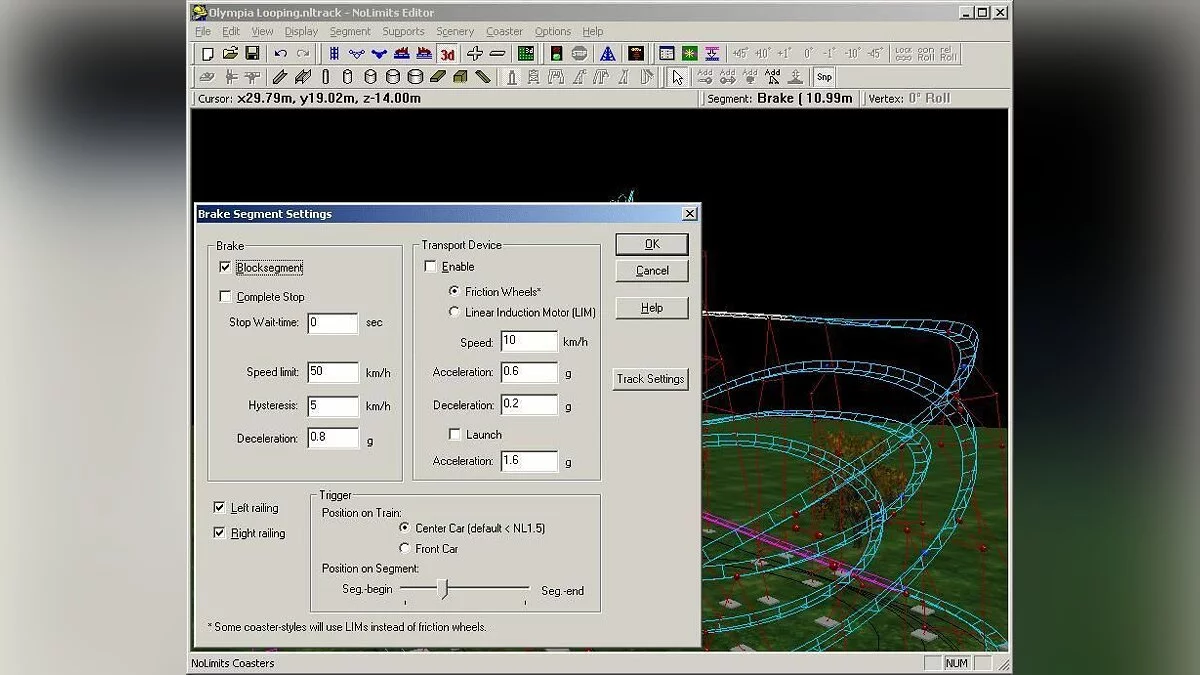Image resolution: width=1200 pixels, height=675 pixels.
Task: Click the Cancel button
Action: coord(652,270)
